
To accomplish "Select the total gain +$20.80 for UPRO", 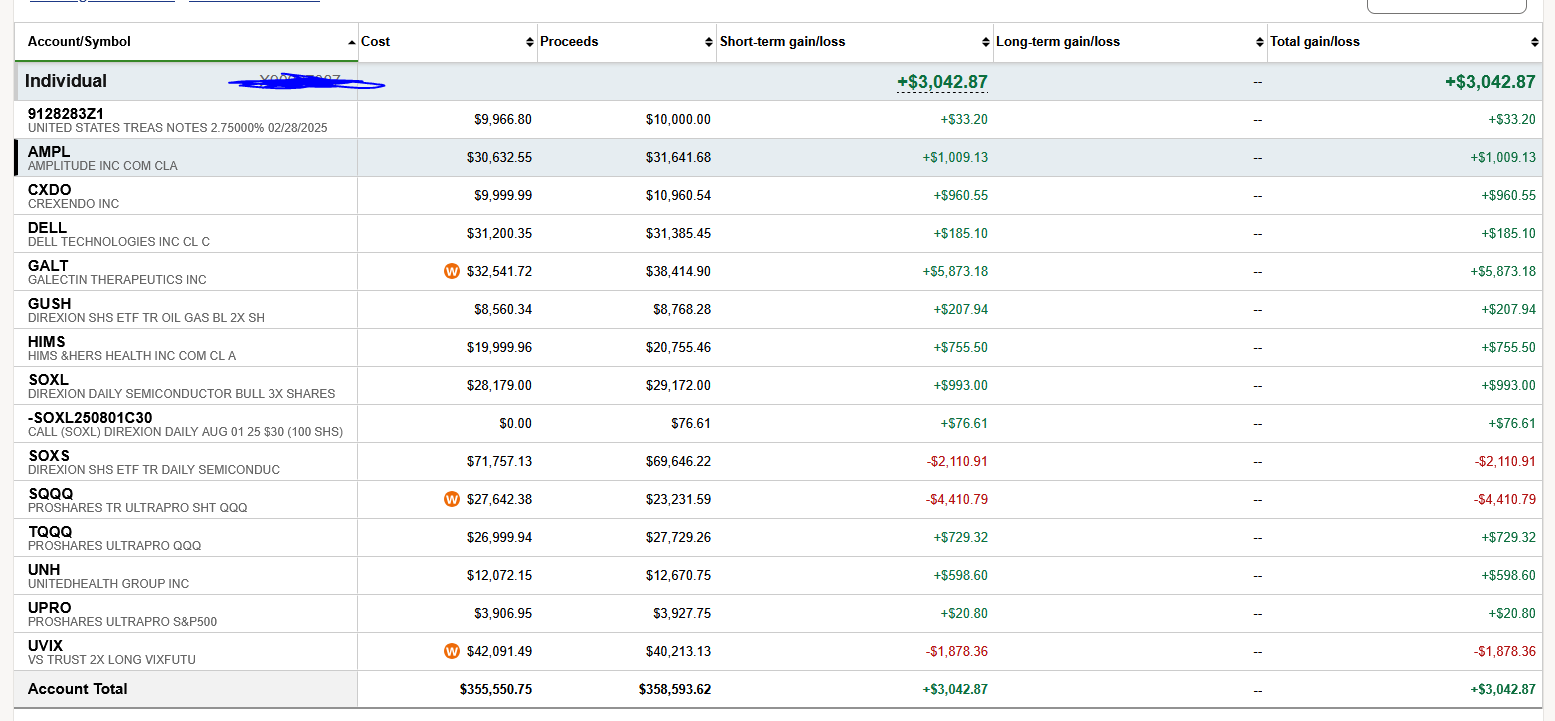I will [x=1512, y=613].
